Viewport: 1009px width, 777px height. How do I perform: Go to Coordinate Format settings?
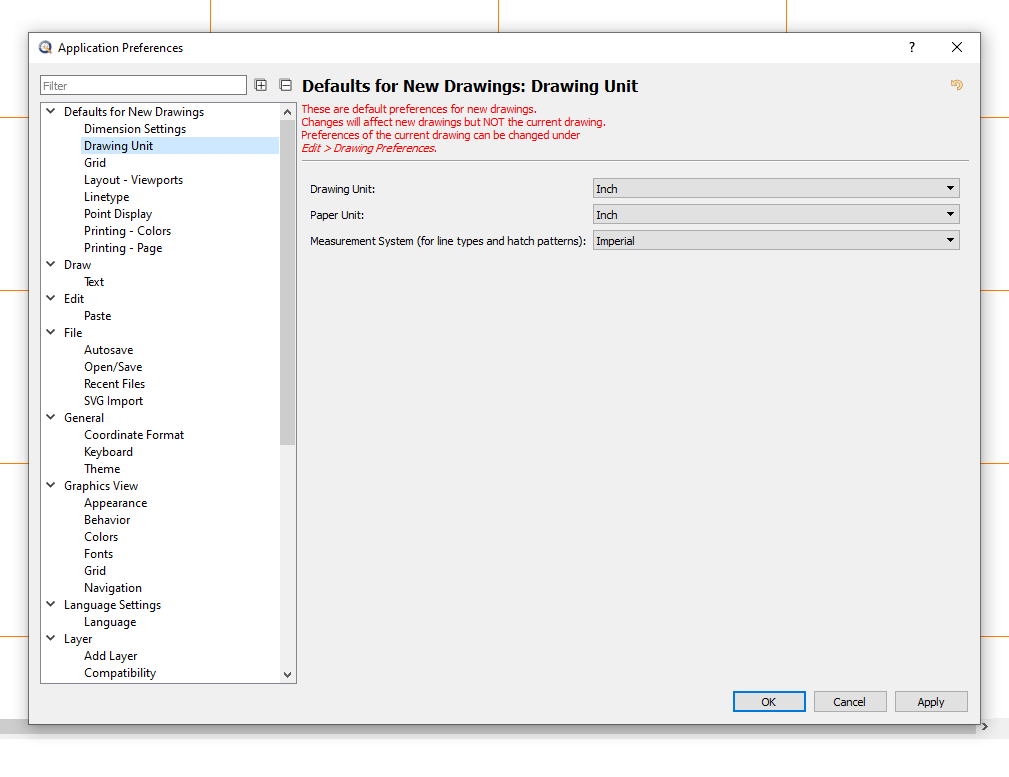coord(134,435)
